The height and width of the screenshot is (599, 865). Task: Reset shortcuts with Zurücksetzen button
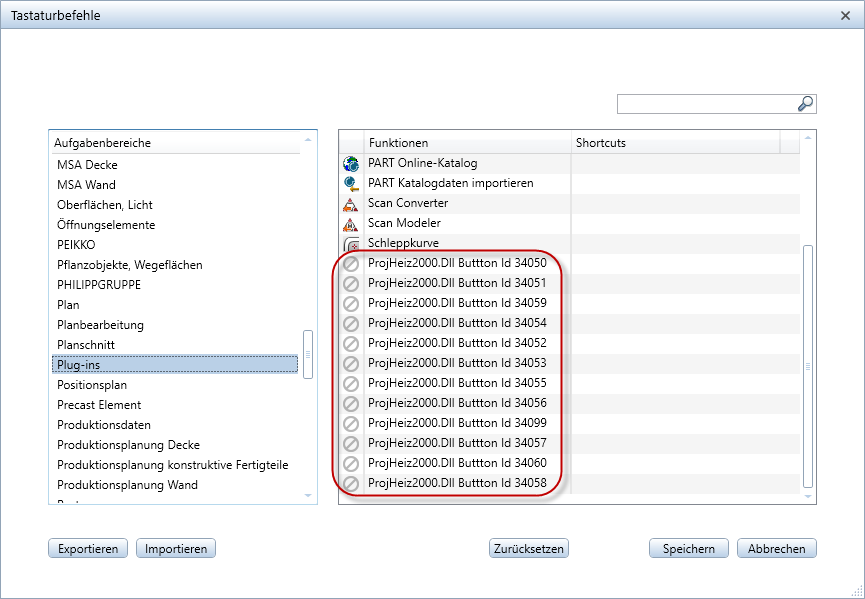(x=528, y=549)
